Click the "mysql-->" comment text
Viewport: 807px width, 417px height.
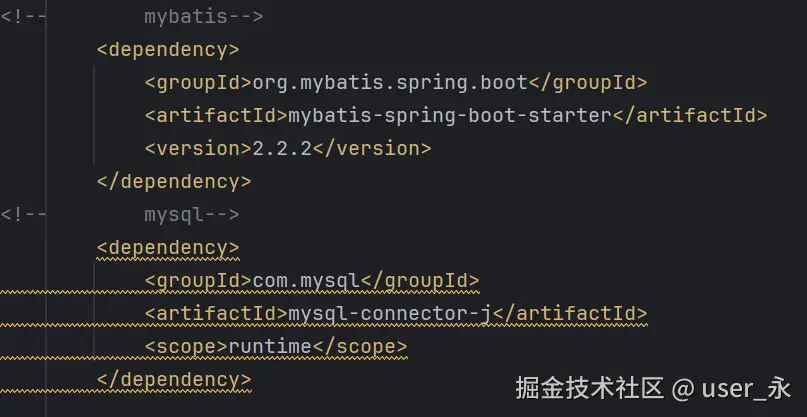(x=191, y=215)
